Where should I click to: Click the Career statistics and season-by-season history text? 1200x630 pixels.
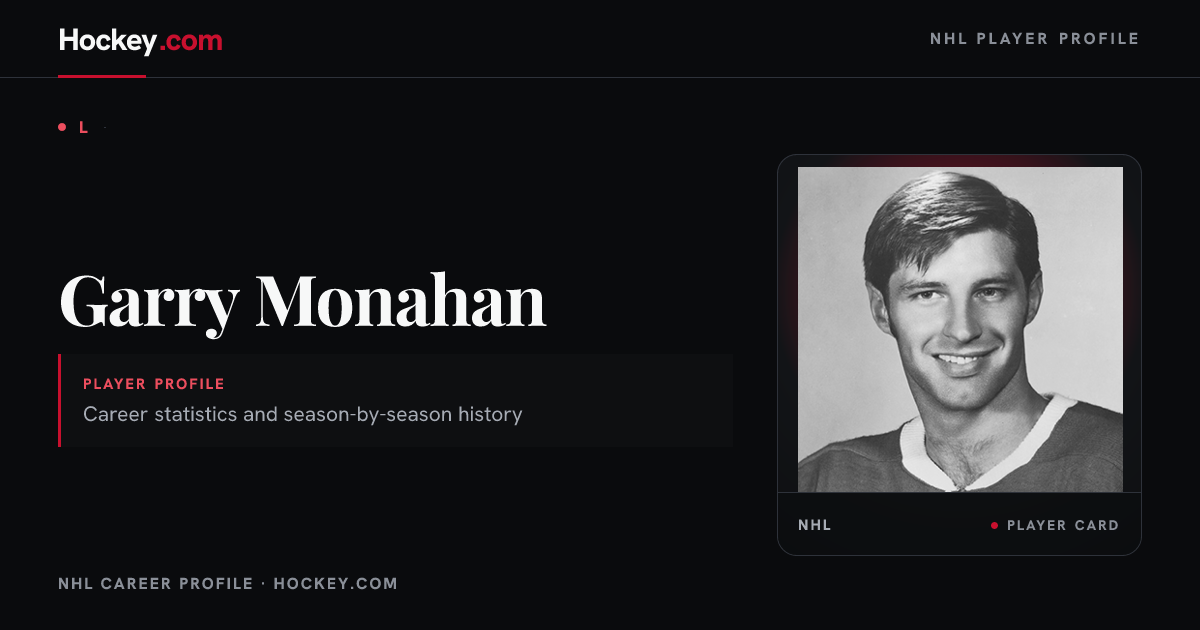303,414
